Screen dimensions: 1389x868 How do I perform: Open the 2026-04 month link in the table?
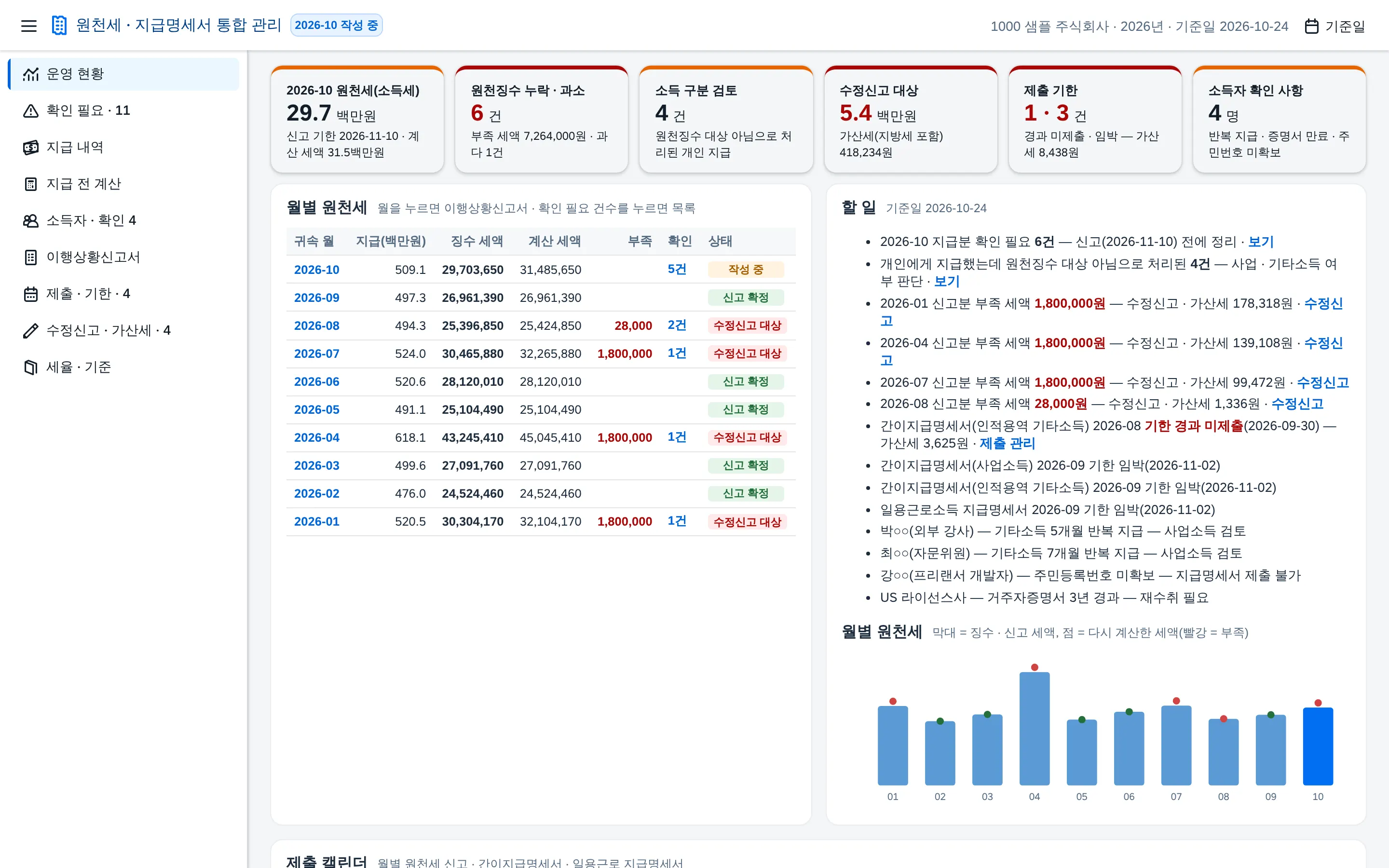click(316, 437)
